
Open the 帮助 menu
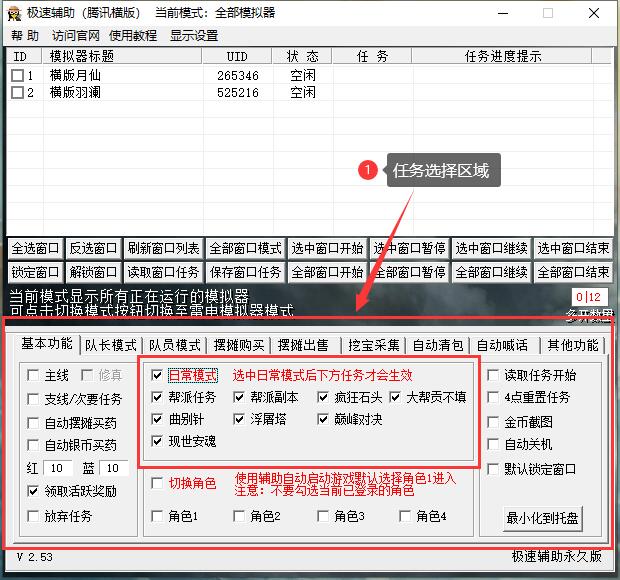click(x=24, y=36)
